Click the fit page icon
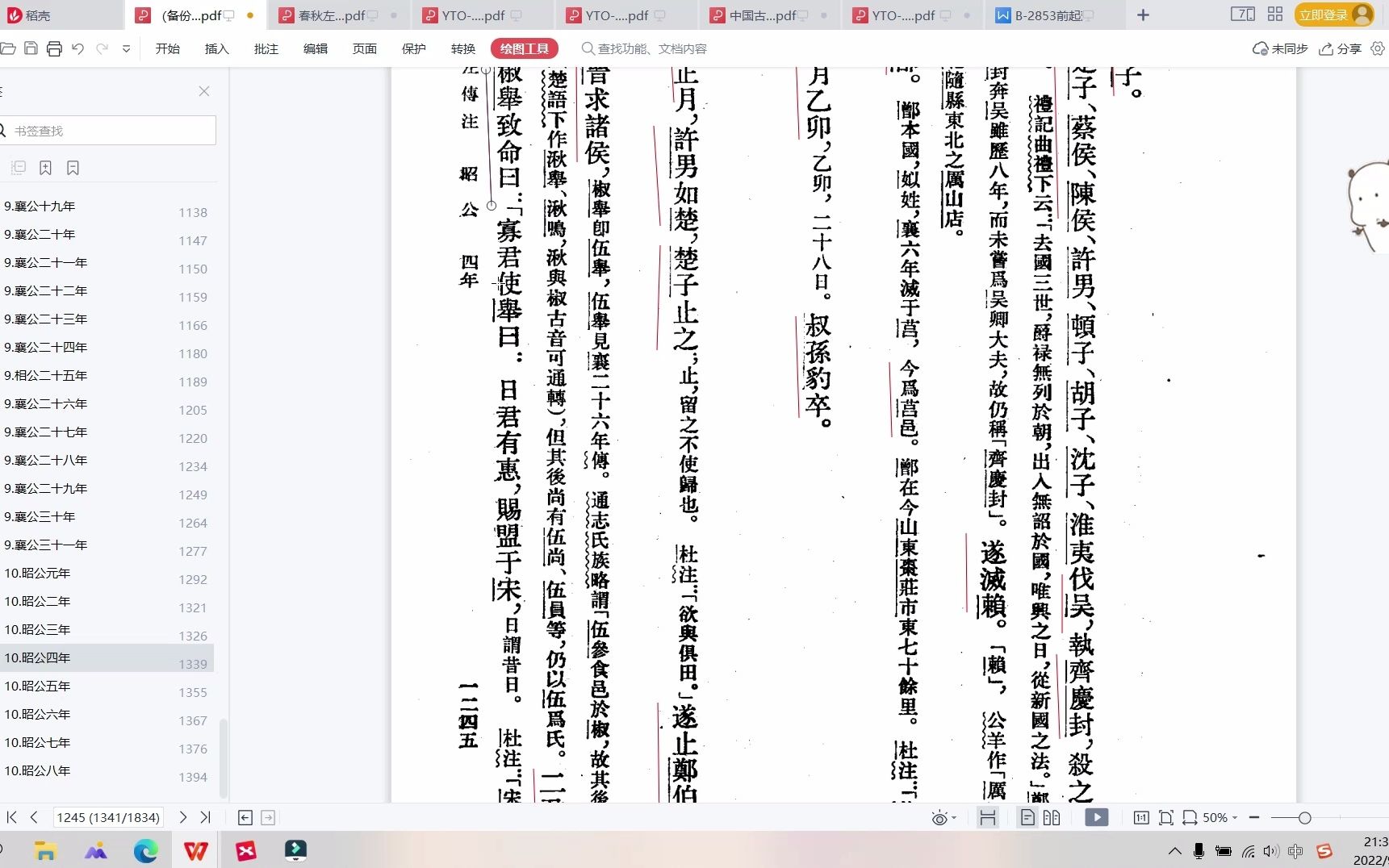The height and width of the screenshot is (868, 1389). click(1165, 818)
